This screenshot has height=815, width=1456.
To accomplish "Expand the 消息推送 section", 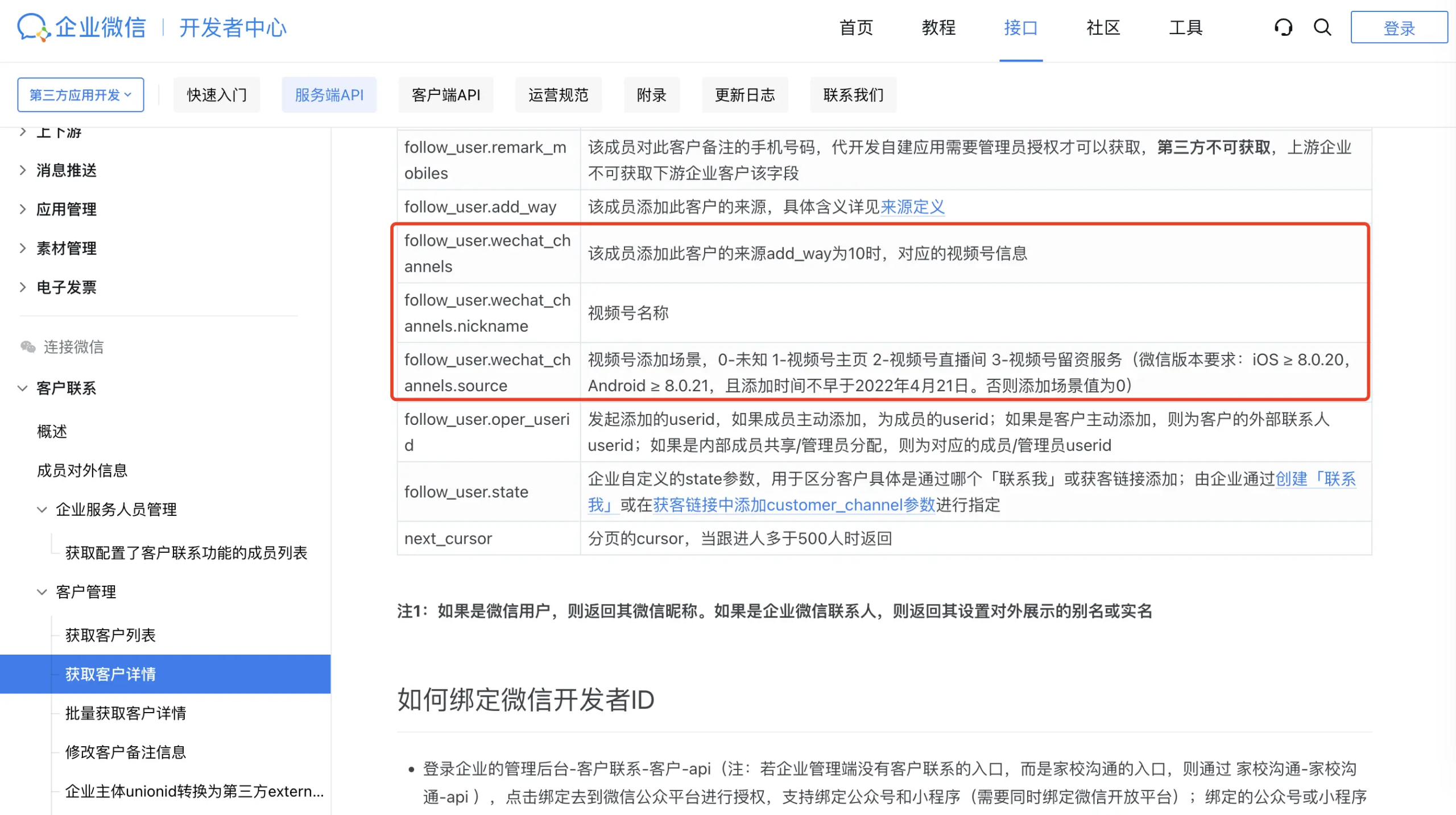I will pyautogui.click(x=23, y=170).
